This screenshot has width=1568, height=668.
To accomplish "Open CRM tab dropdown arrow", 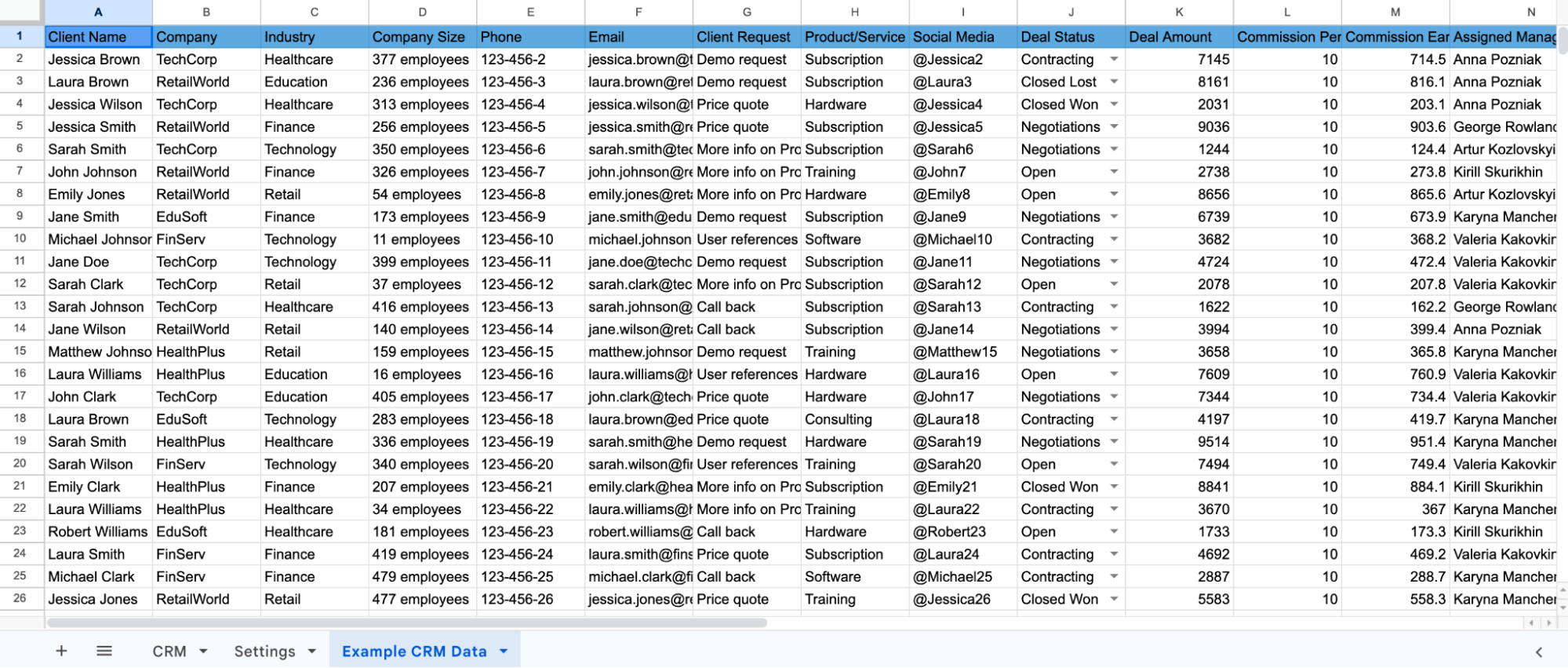I will [203, 651].
